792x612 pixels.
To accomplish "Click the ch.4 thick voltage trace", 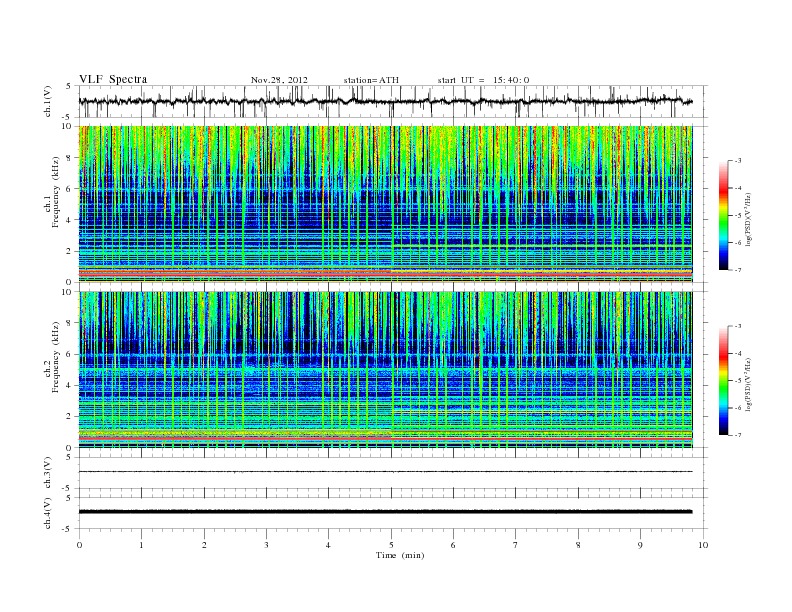I will (x=385, y=512).
